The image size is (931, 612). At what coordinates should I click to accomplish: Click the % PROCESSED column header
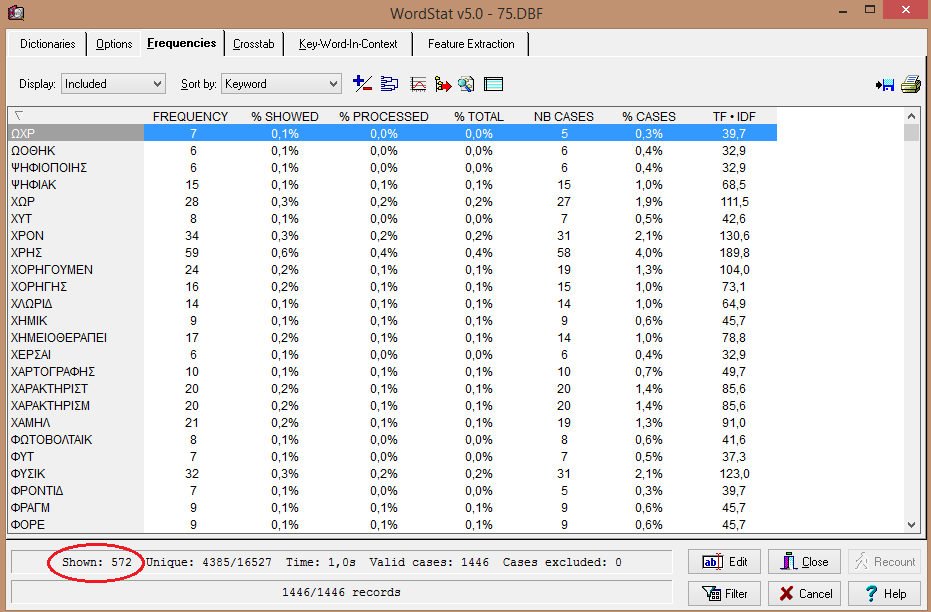pos(384,116)
